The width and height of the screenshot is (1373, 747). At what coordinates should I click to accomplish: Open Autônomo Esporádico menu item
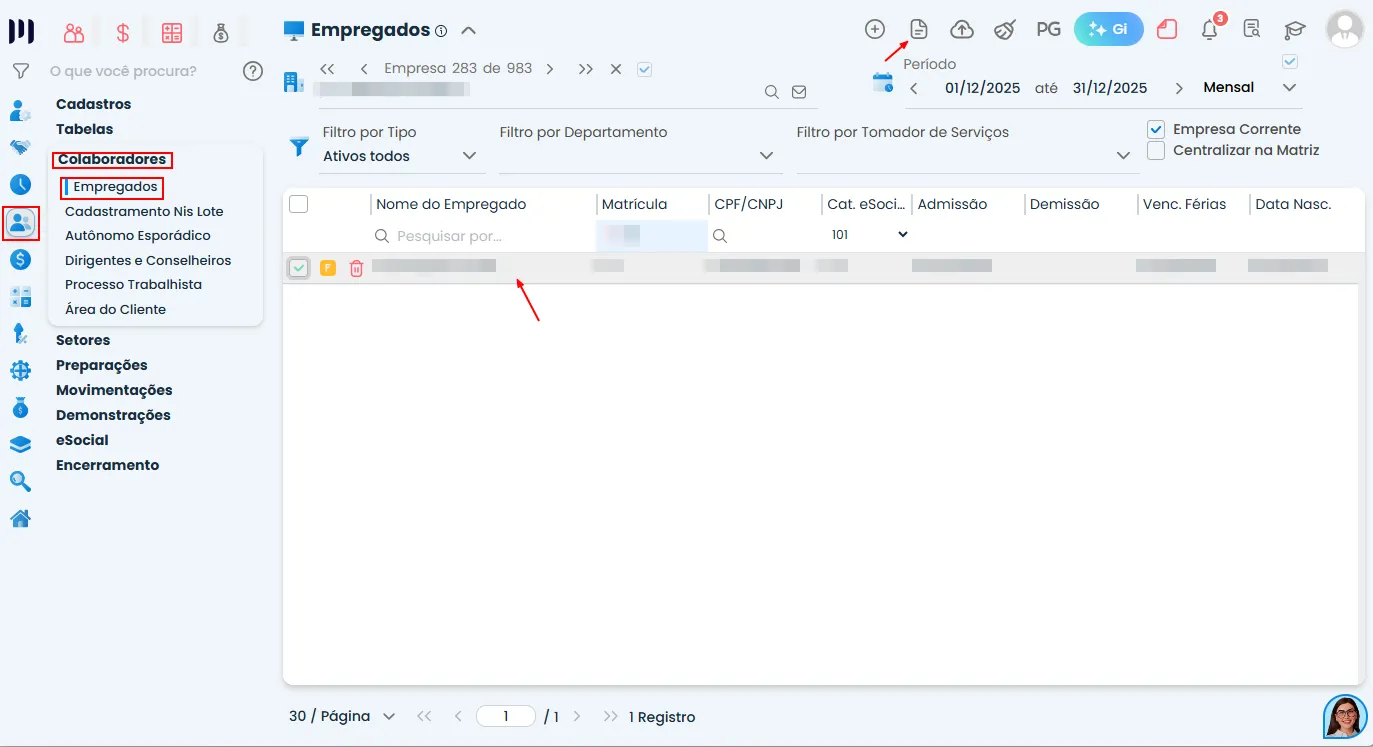coord(138,236)
